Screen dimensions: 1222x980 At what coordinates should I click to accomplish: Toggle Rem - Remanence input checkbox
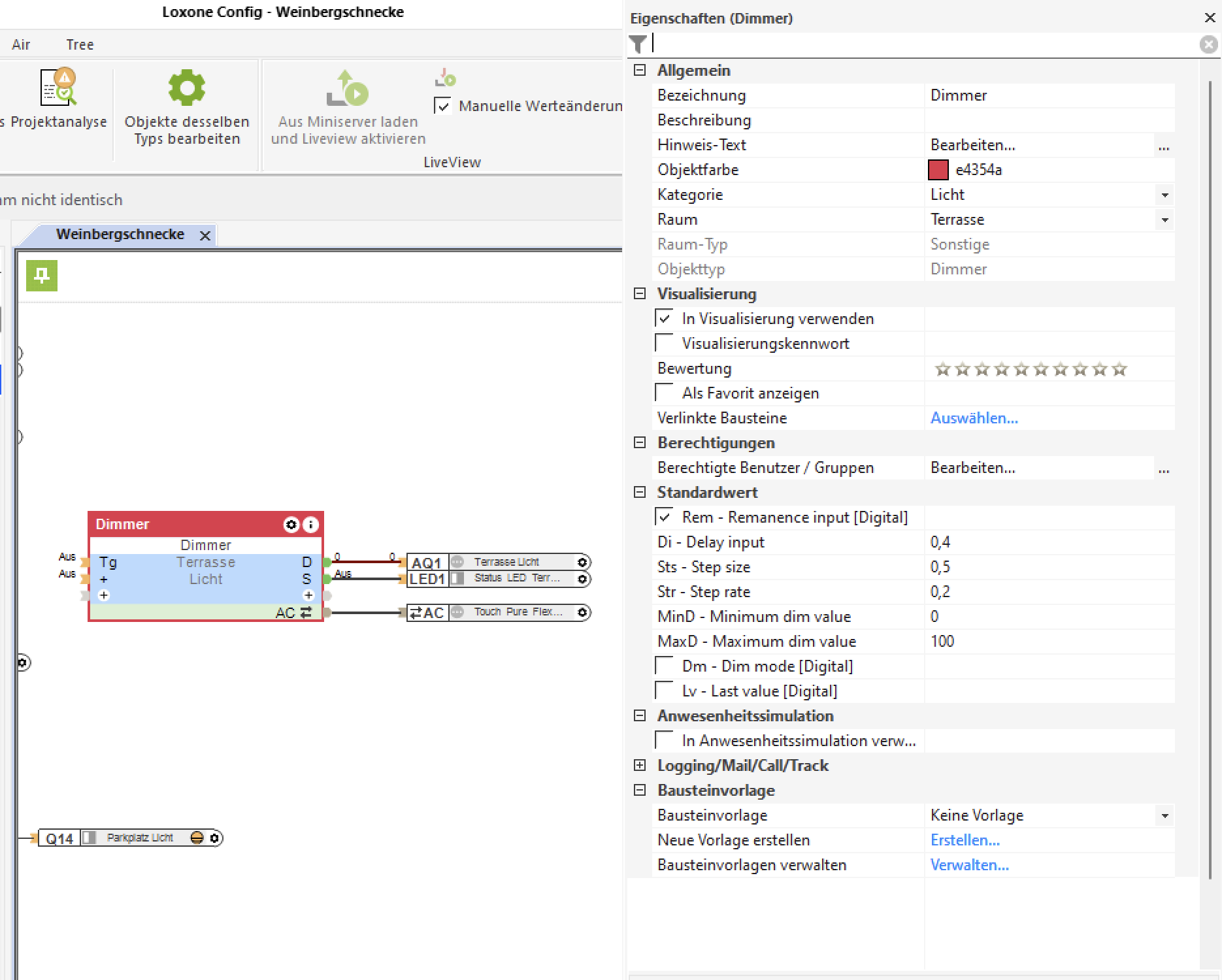point(664,517)
